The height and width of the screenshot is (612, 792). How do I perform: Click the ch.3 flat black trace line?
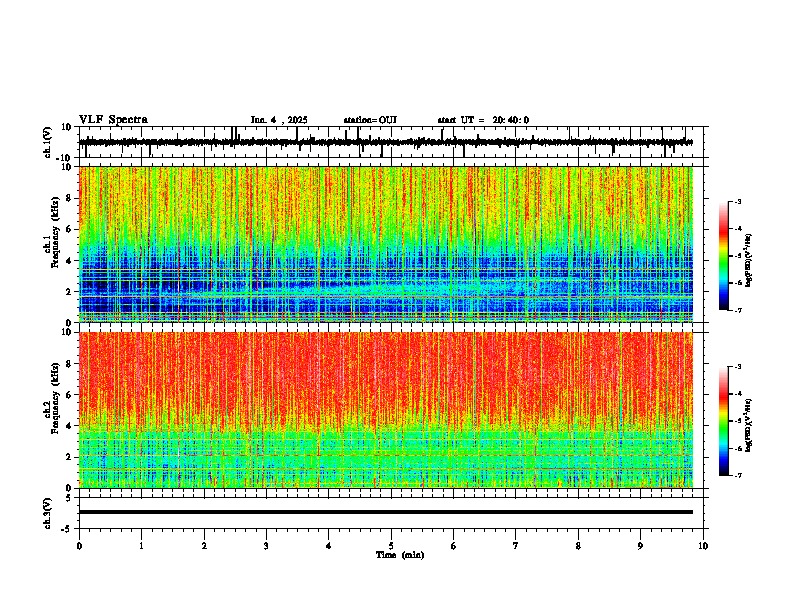(x=386, y=512)
